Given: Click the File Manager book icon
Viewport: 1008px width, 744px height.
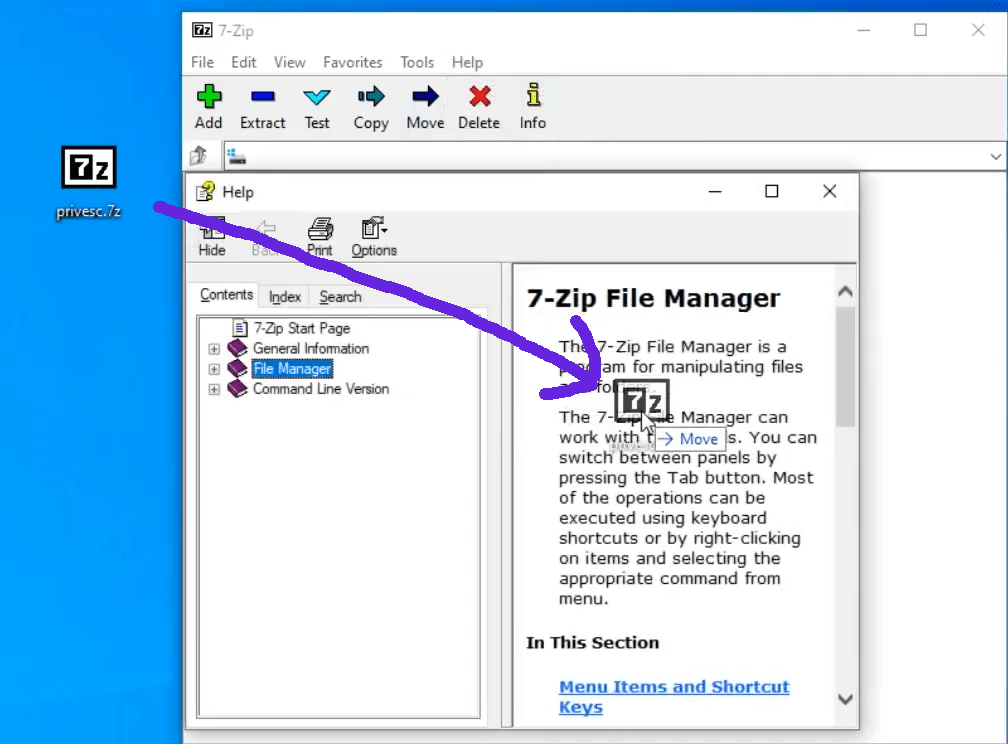Looking at the screenshot, I should point(237,368).
